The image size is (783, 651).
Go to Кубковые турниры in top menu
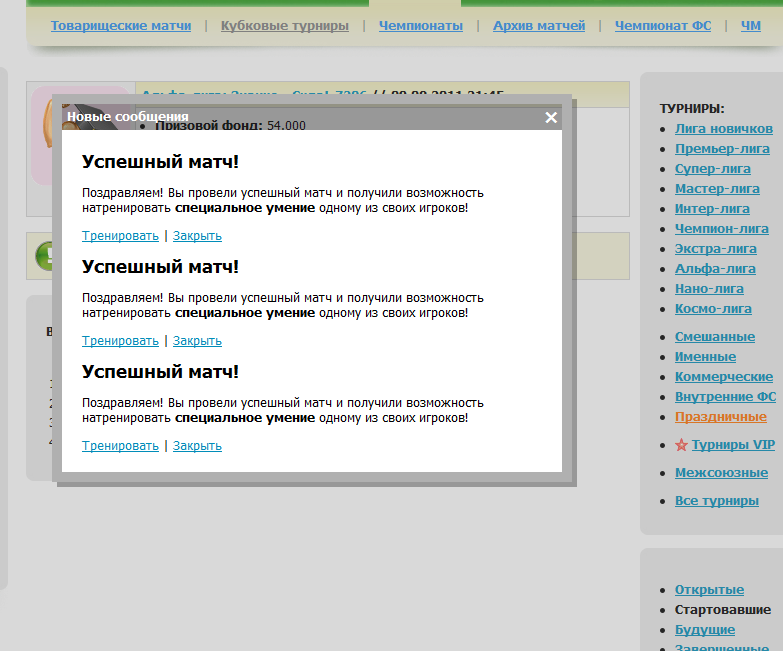[285, 25]
